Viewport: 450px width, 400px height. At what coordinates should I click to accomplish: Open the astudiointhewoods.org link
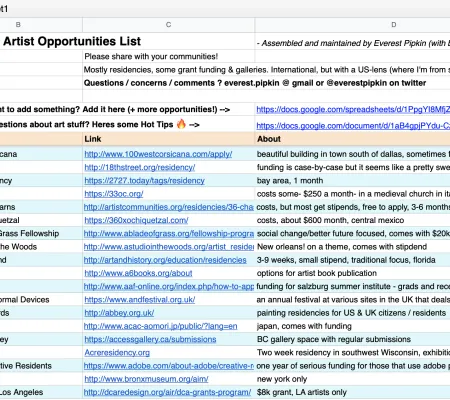(x=169, y=247)
